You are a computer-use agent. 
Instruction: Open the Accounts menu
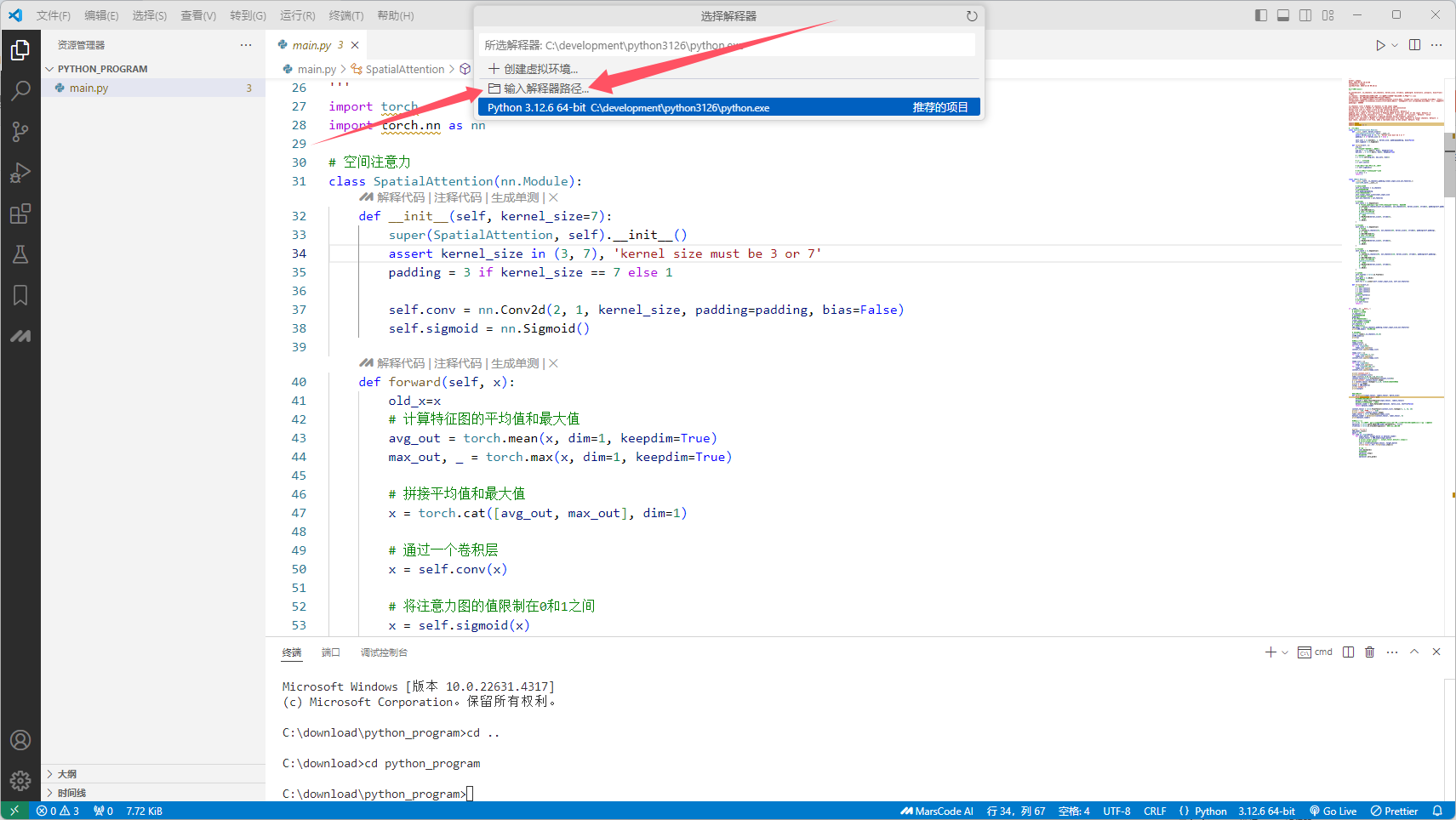(20, 740)
